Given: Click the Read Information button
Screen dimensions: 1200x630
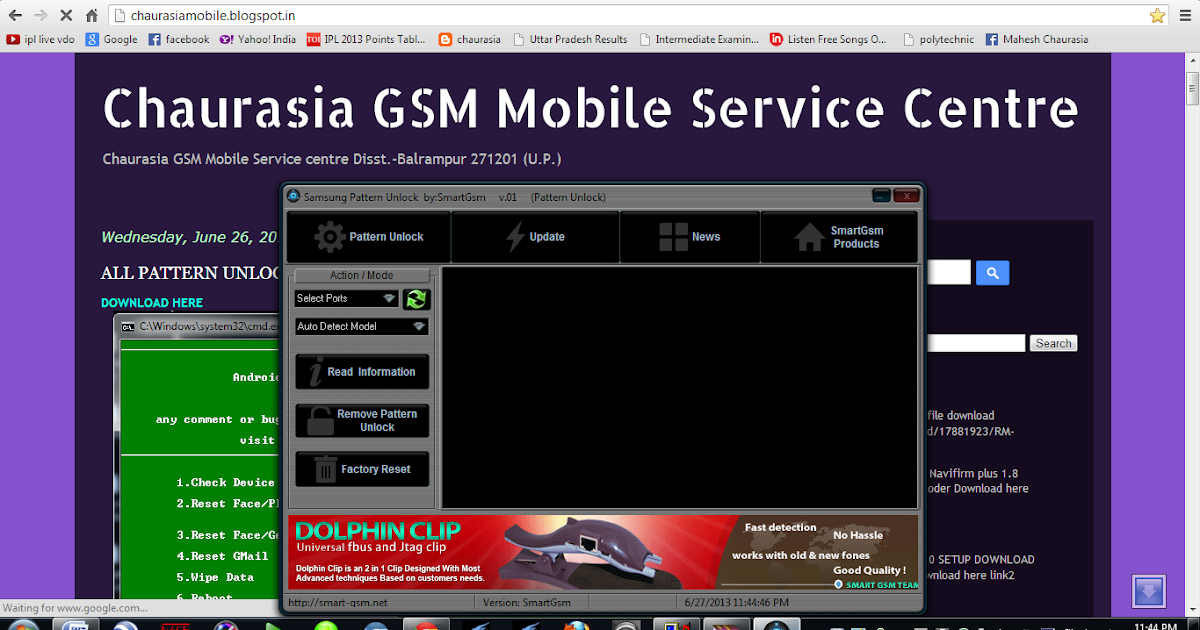Looking at the screenshot, I should pyautogui.click(x=362, y=372).
